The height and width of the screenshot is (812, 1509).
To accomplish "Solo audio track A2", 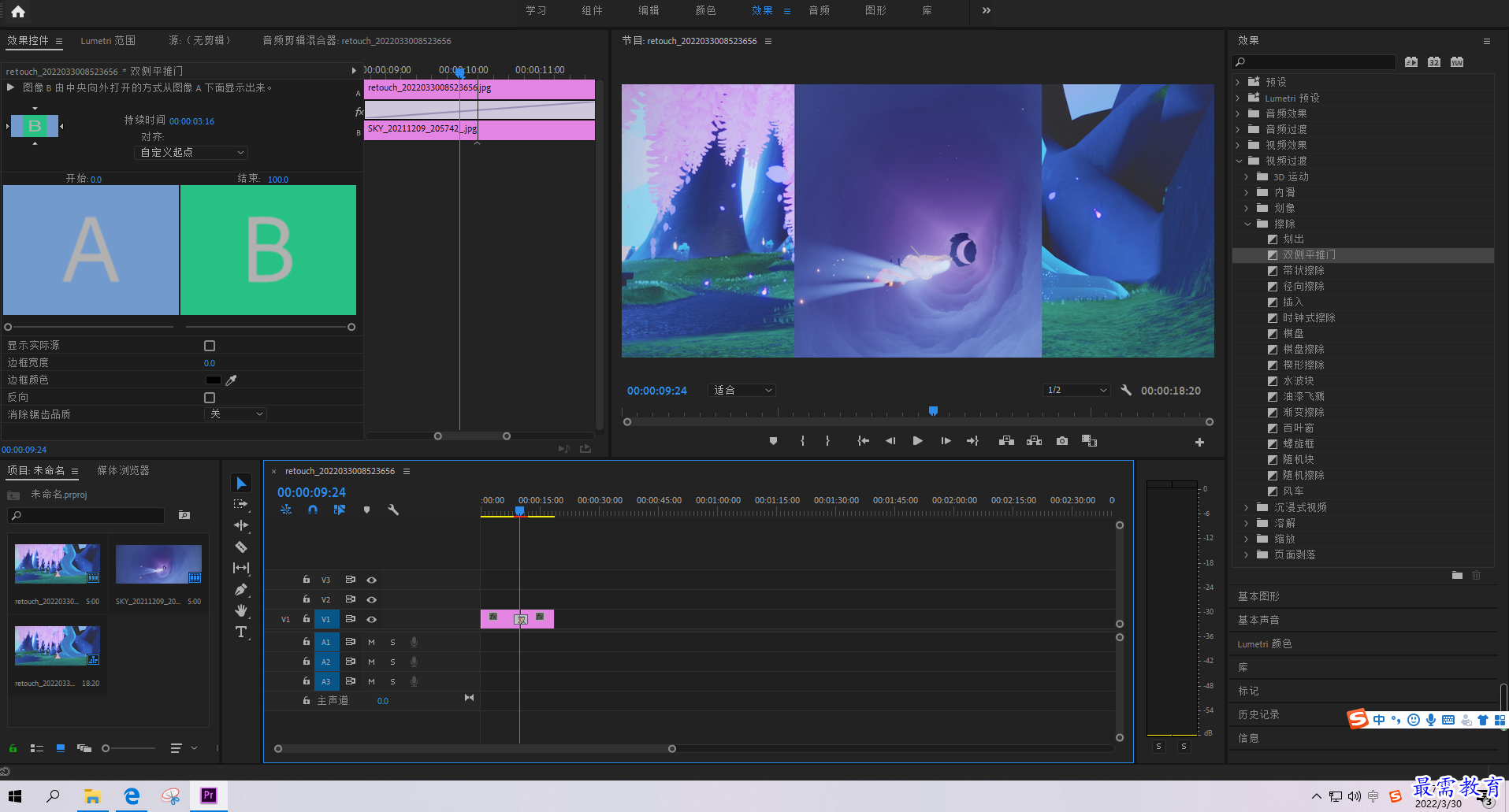I will point(392,662).
